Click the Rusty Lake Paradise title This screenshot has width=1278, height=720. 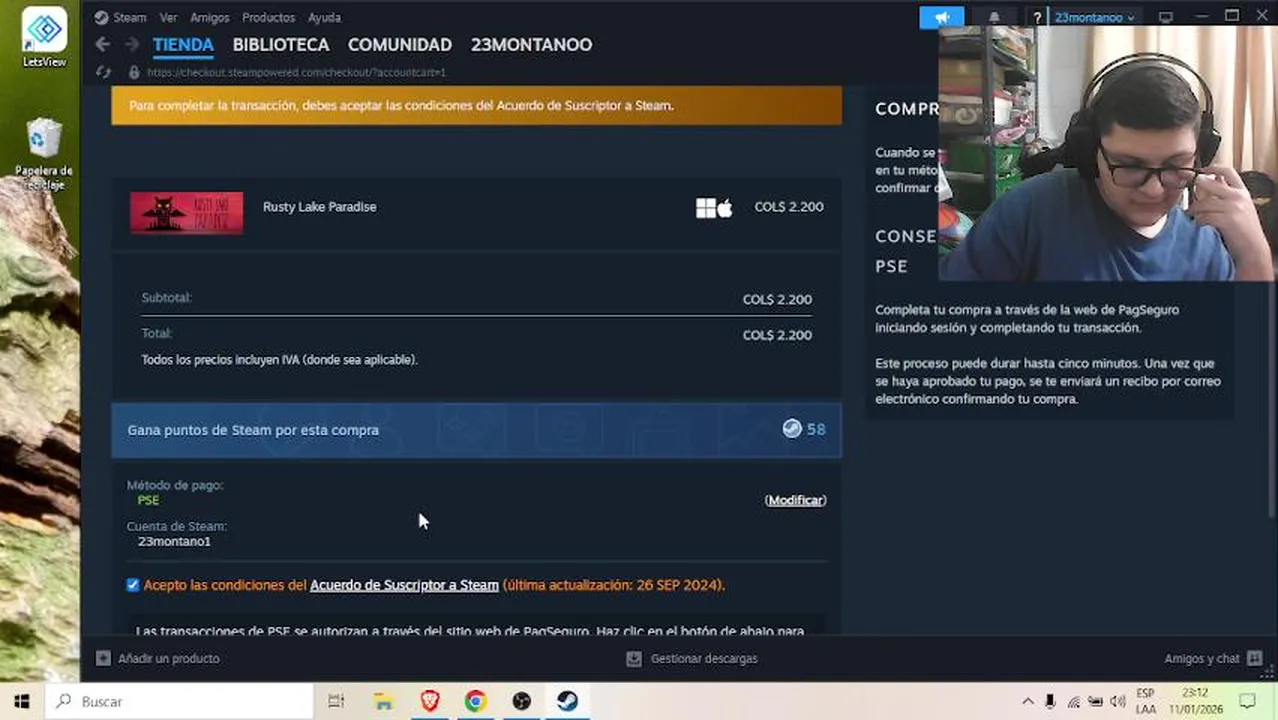(x=320, y=207)
